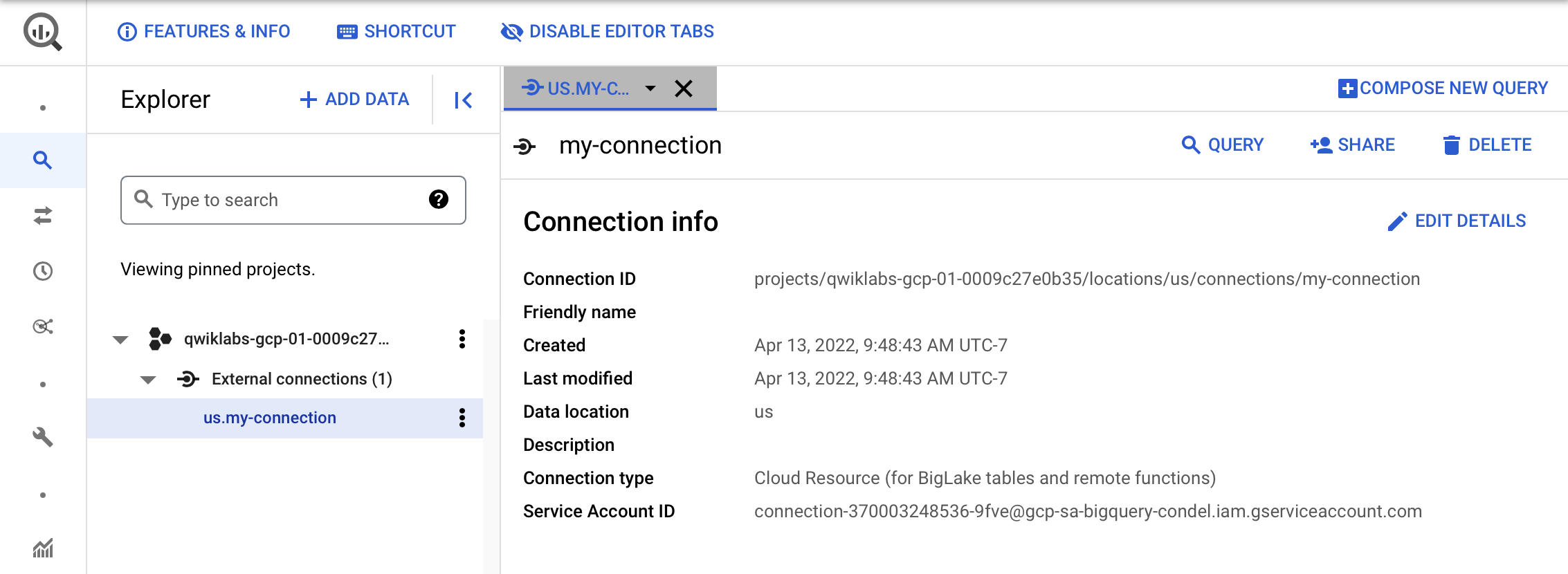Select qwiklabs-gcp-01-0009c27... project row
This screenshot has width=1568, height=574.
[x=286, y=339]
